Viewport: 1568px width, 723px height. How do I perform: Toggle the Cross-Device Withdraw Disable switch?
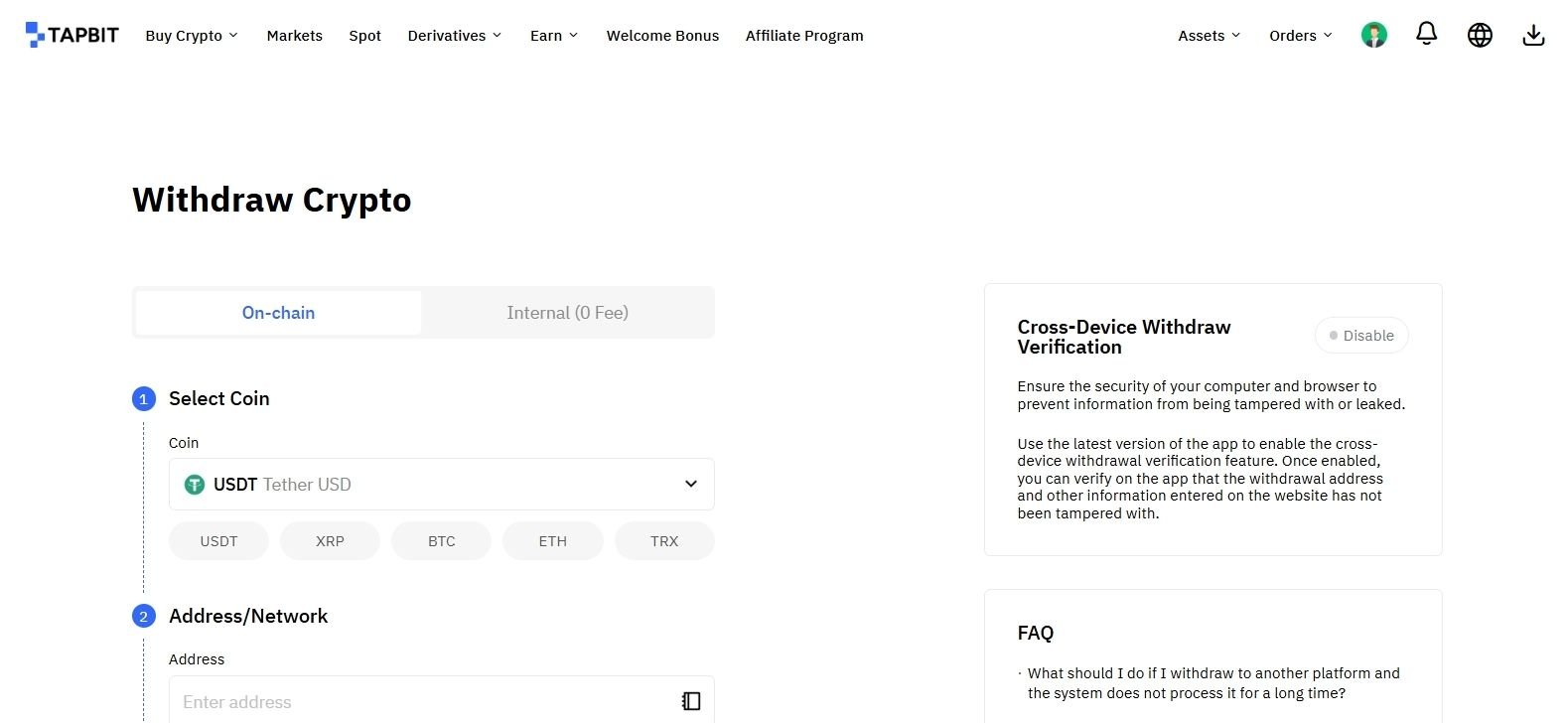pos(1361,336)
